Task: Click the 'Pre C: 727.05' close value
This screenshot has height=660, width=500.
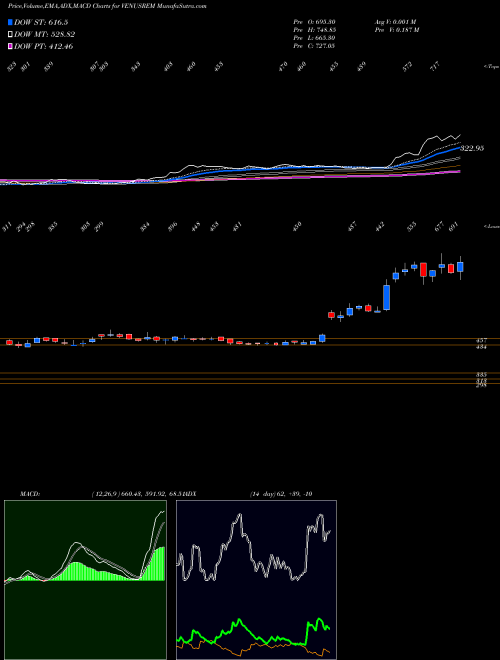Action: (x=314, y=46)
